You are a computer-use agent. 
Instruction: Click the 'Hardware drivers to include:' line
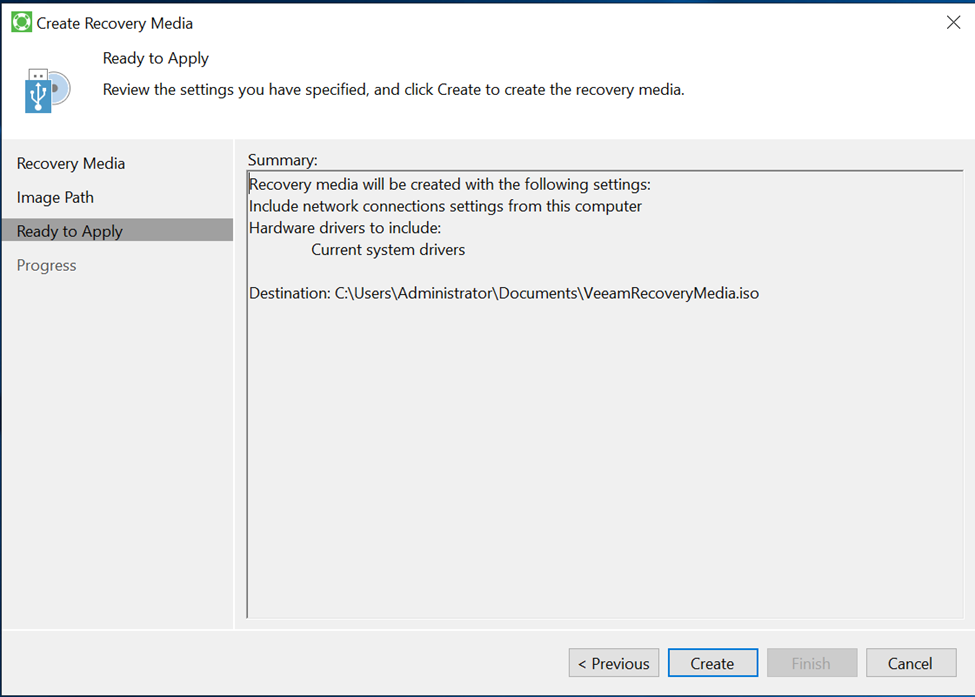click(x=344, y=227)
